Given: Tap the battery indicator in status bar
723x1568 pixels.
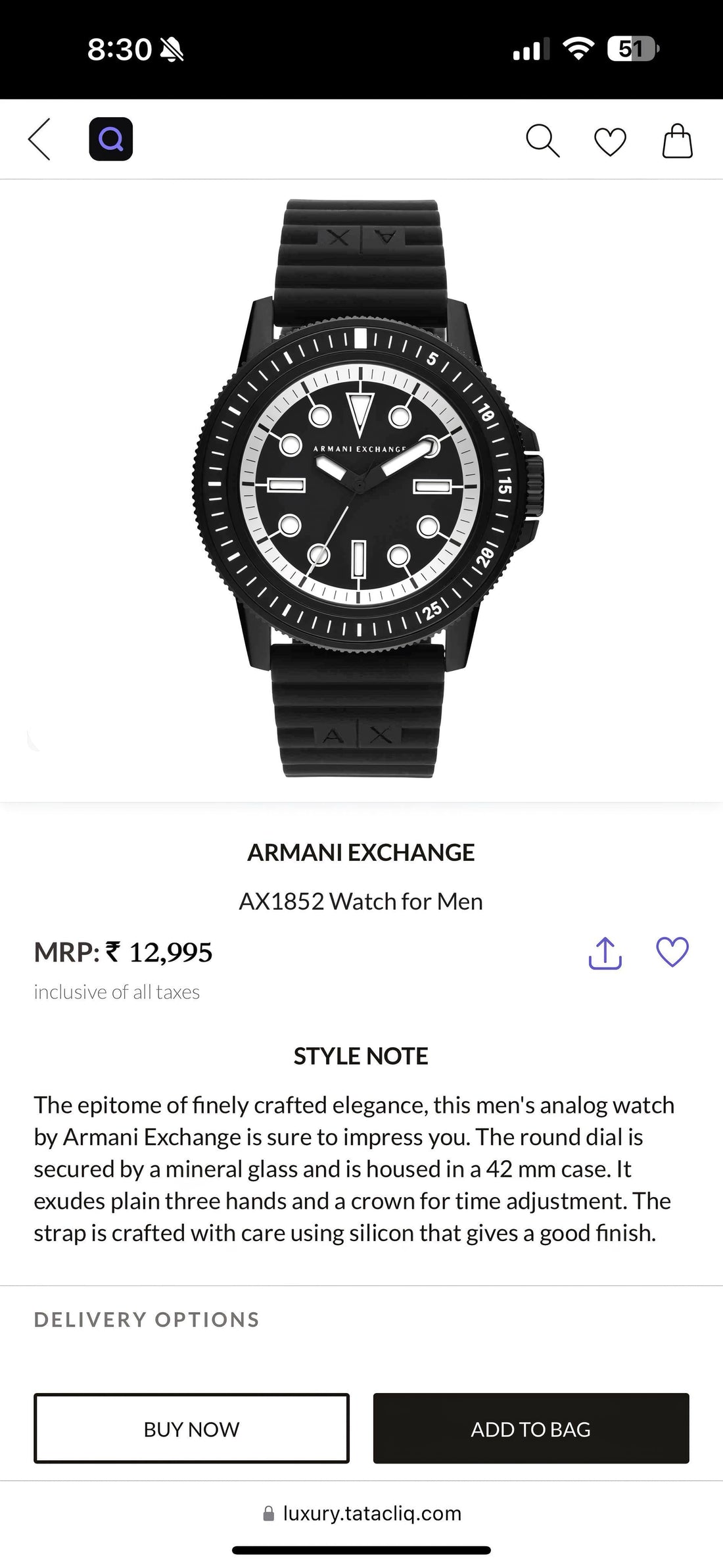Looking at the screenshot, I should coord(632,49).
